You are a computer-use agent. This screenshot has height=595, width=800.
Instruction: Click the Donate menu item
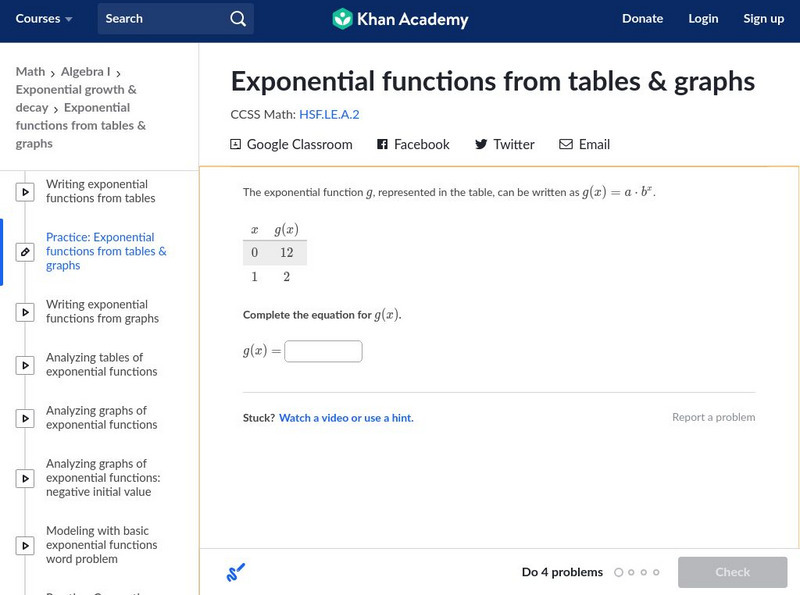coord(642,19)
